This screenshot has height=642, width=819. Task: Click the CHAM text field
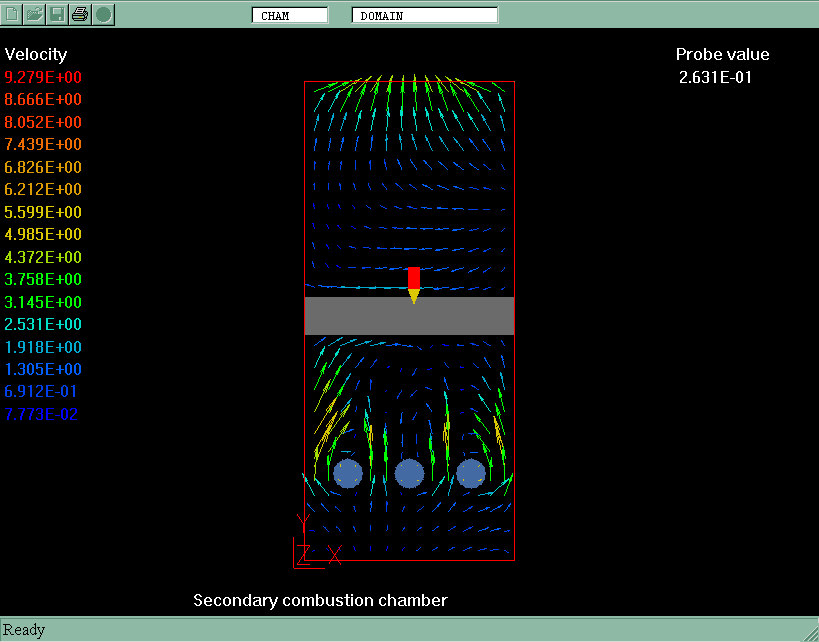tap(290, 15)
